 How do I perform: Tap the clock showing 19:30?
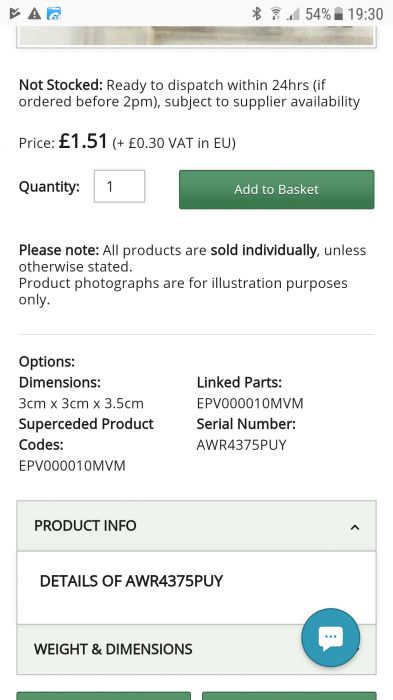point(365,14)
